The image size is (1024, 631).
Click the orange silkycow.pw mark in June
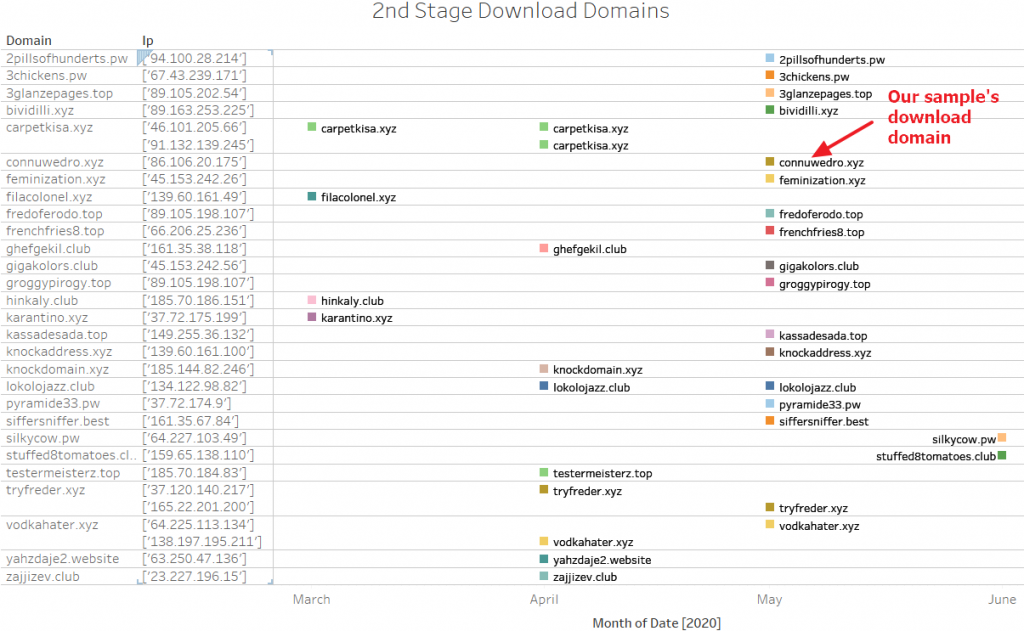point(1002,438)
